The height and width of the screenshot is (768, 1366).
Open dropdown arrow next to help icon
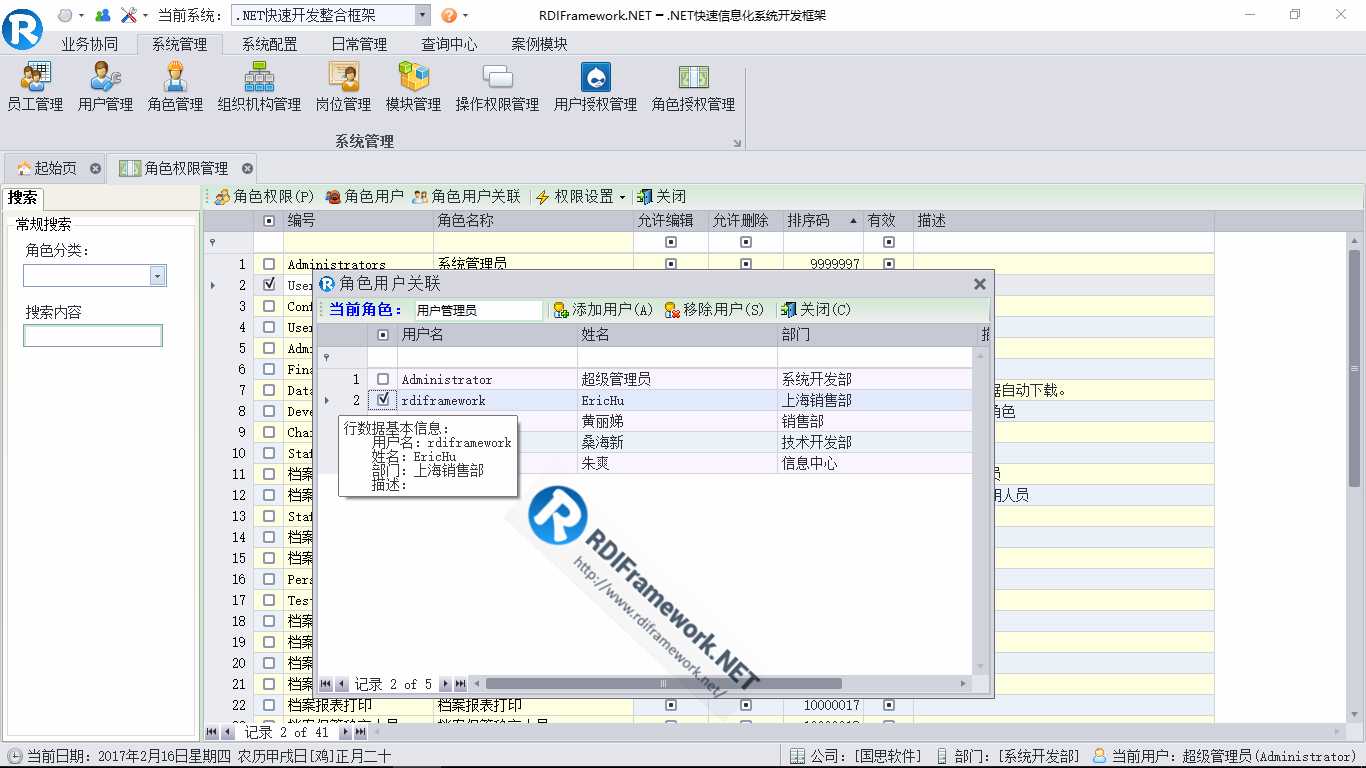(x=466, y=16)
